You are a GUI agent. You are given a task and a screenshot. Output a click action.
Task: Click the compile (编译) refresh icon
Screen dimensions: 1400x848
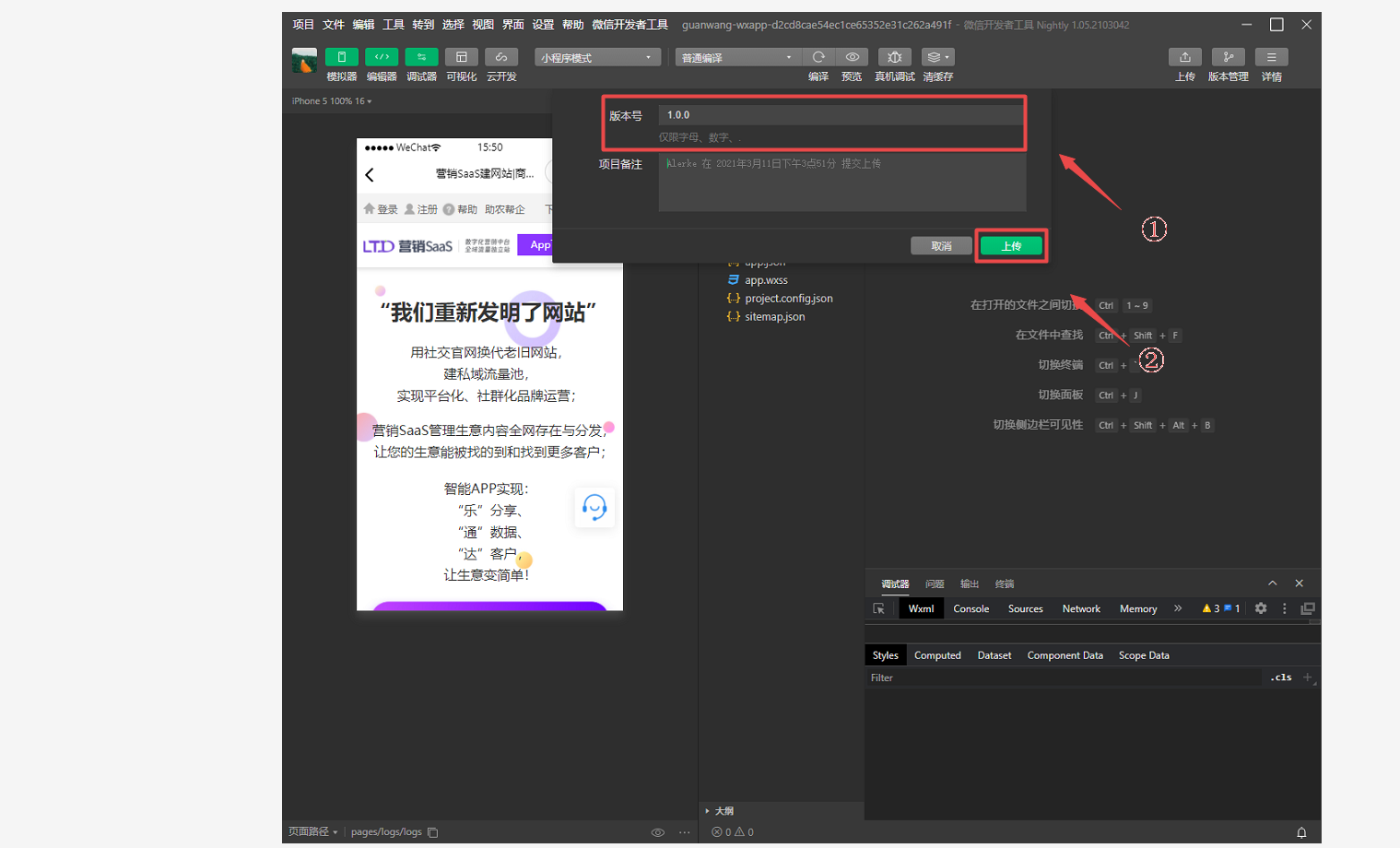(818, 57)
